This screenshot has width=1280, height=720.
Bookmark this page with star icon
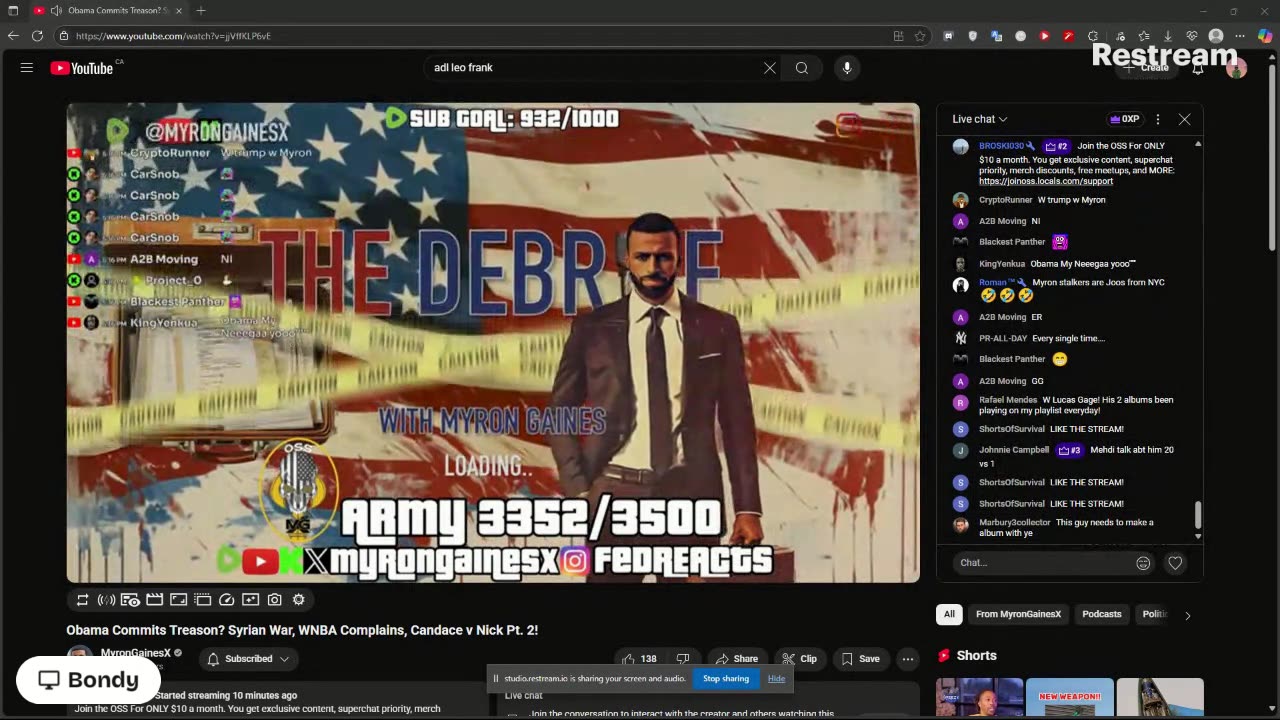[920, 36]
